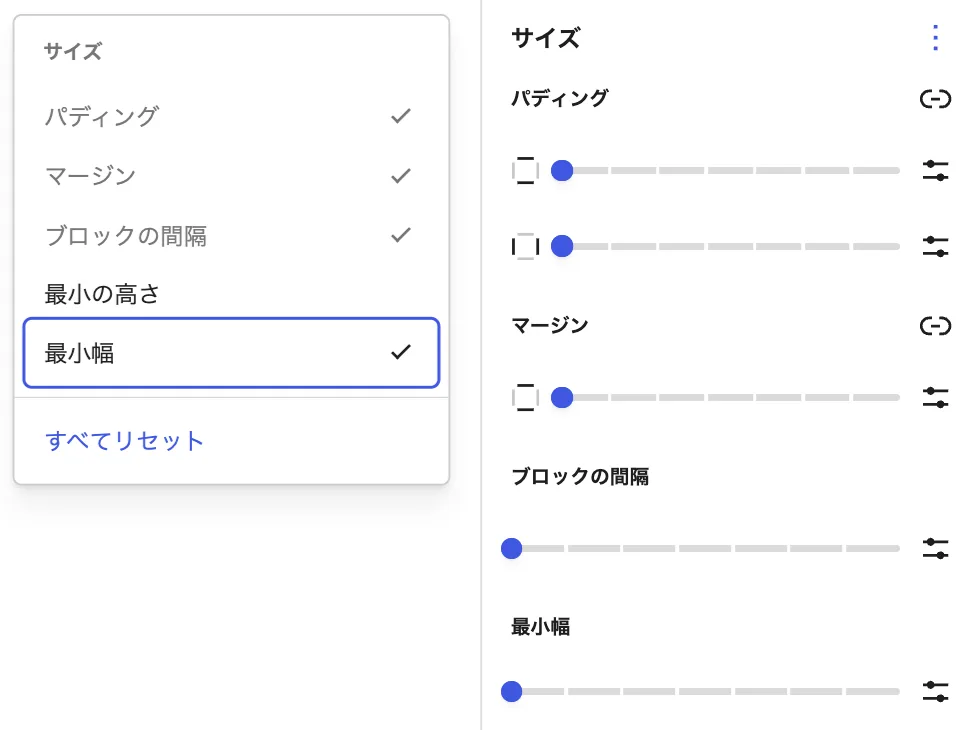Screen dimensions: 976x730
Task: Set custom size for パディング horizontal slider
Action: (x=935, y=246)
